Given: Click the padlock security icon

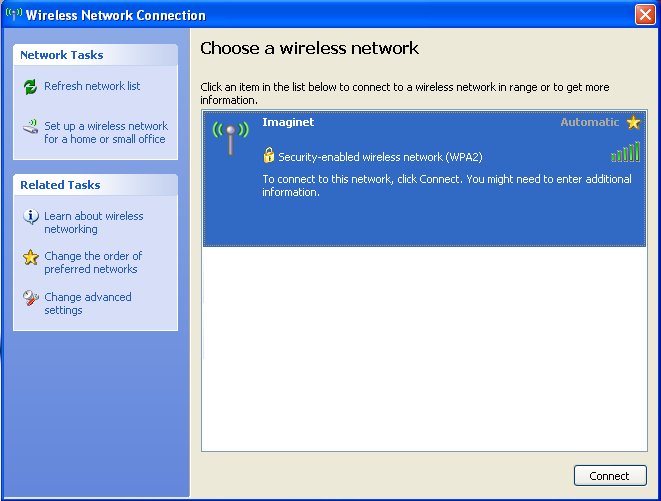Looking at the screenshot, I should coord(269,155).
